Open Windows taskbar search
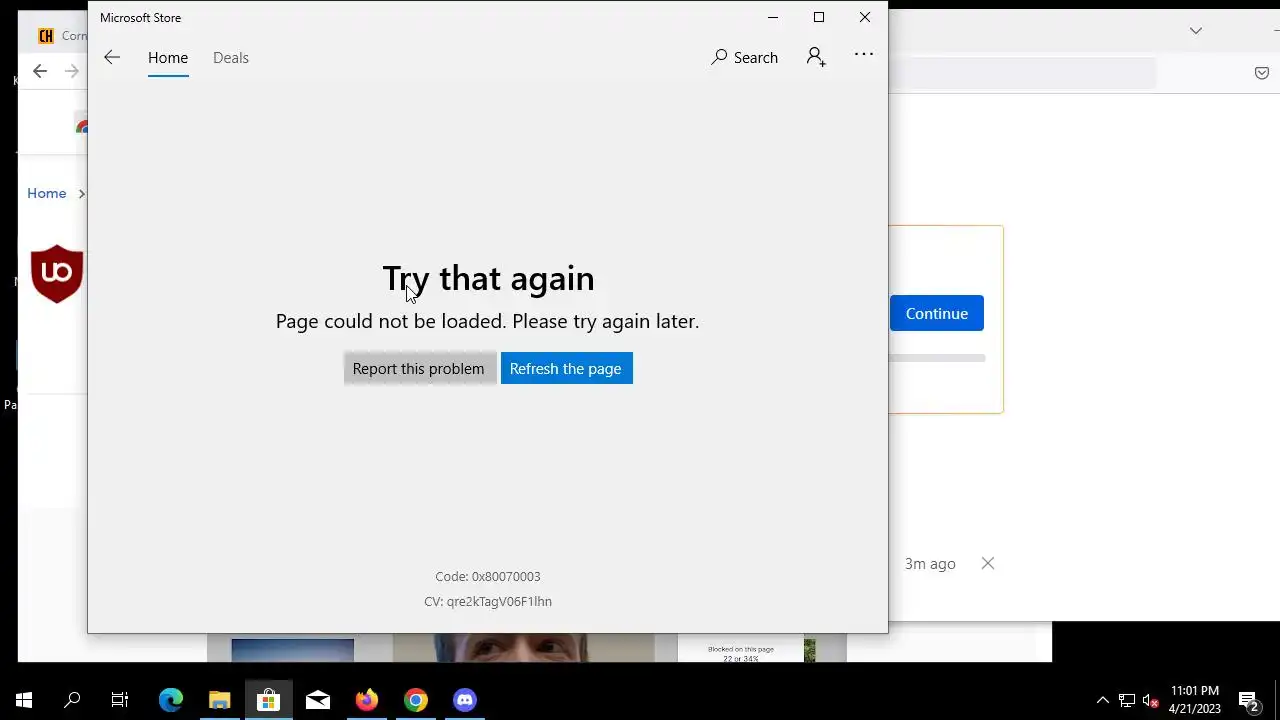The width and height of the screenshot is (1280, 720). click(72, 700)
